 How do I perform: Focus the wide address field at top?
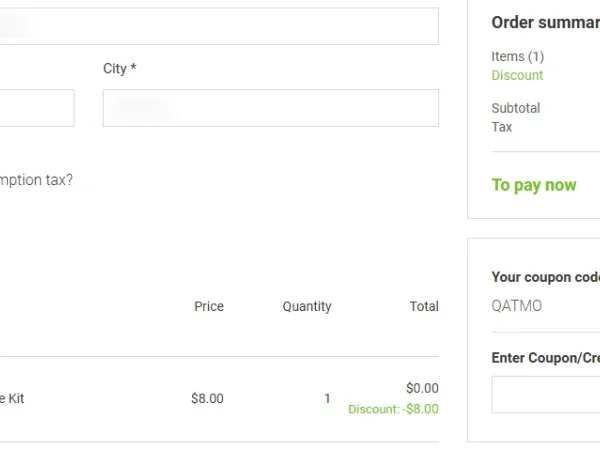pos(220,26)
